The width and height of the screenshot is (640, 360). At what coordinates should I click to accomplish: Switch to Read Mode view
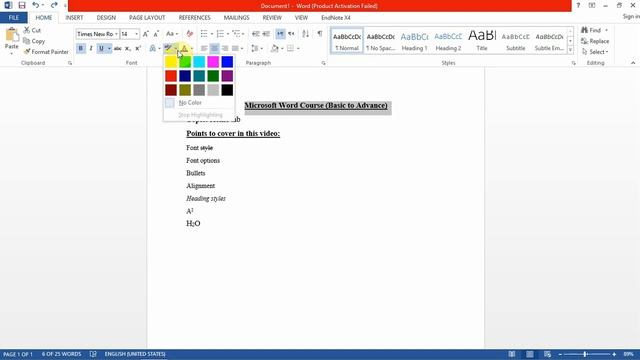(x=511, y=354)
